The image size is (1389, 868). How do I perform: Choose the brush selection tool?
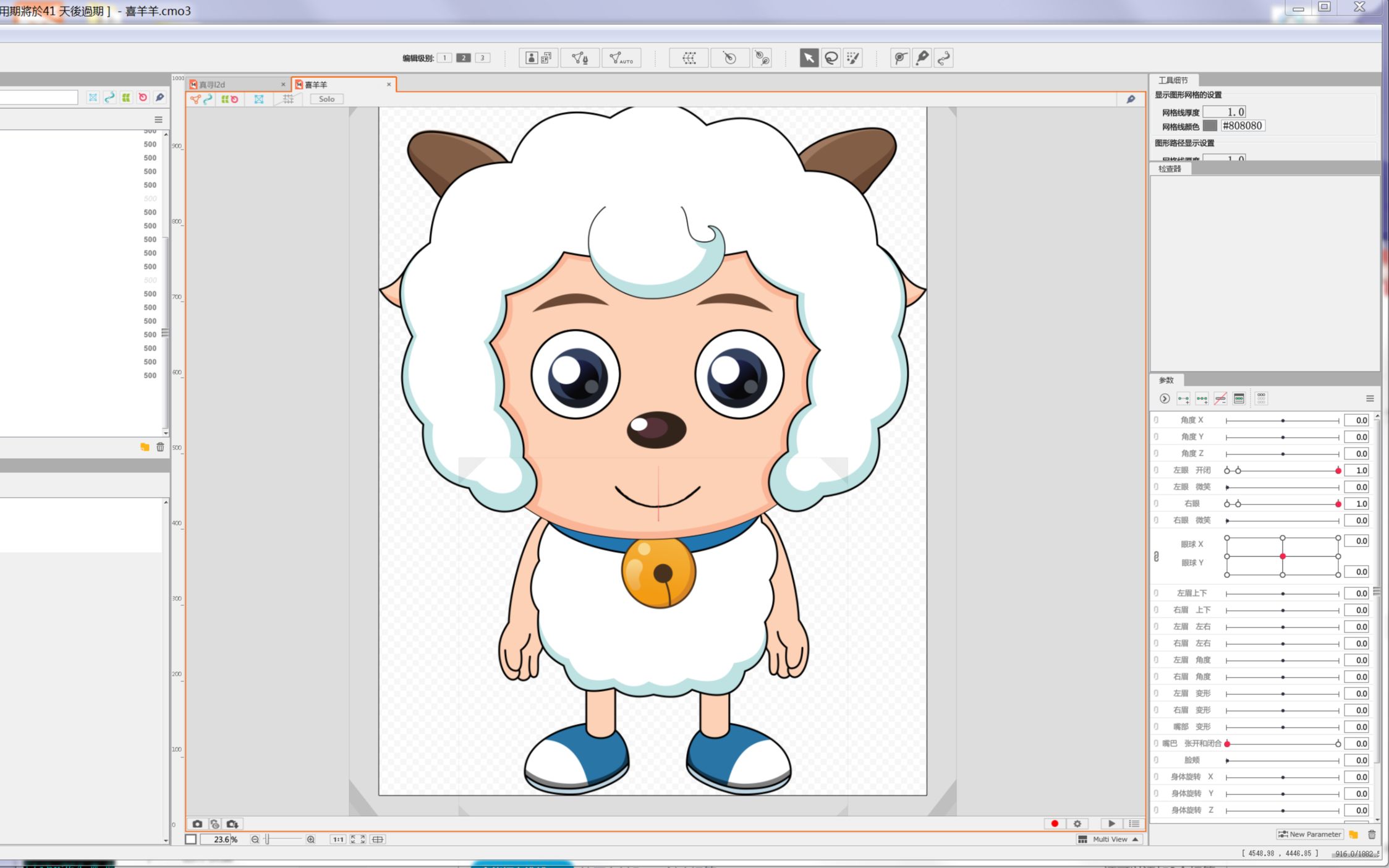click(853, 58)
